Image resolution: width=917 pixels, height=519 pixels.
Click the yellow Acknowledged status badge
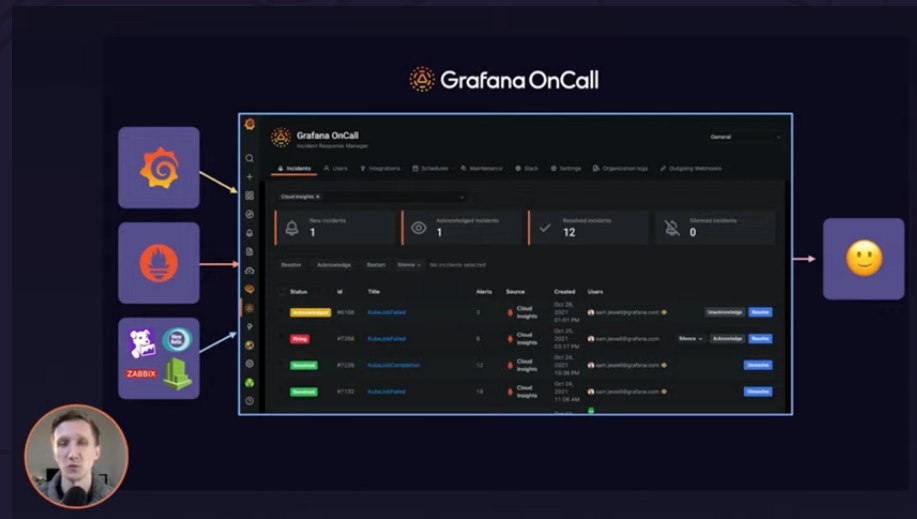pyautogui.click(x=311, y=312)
